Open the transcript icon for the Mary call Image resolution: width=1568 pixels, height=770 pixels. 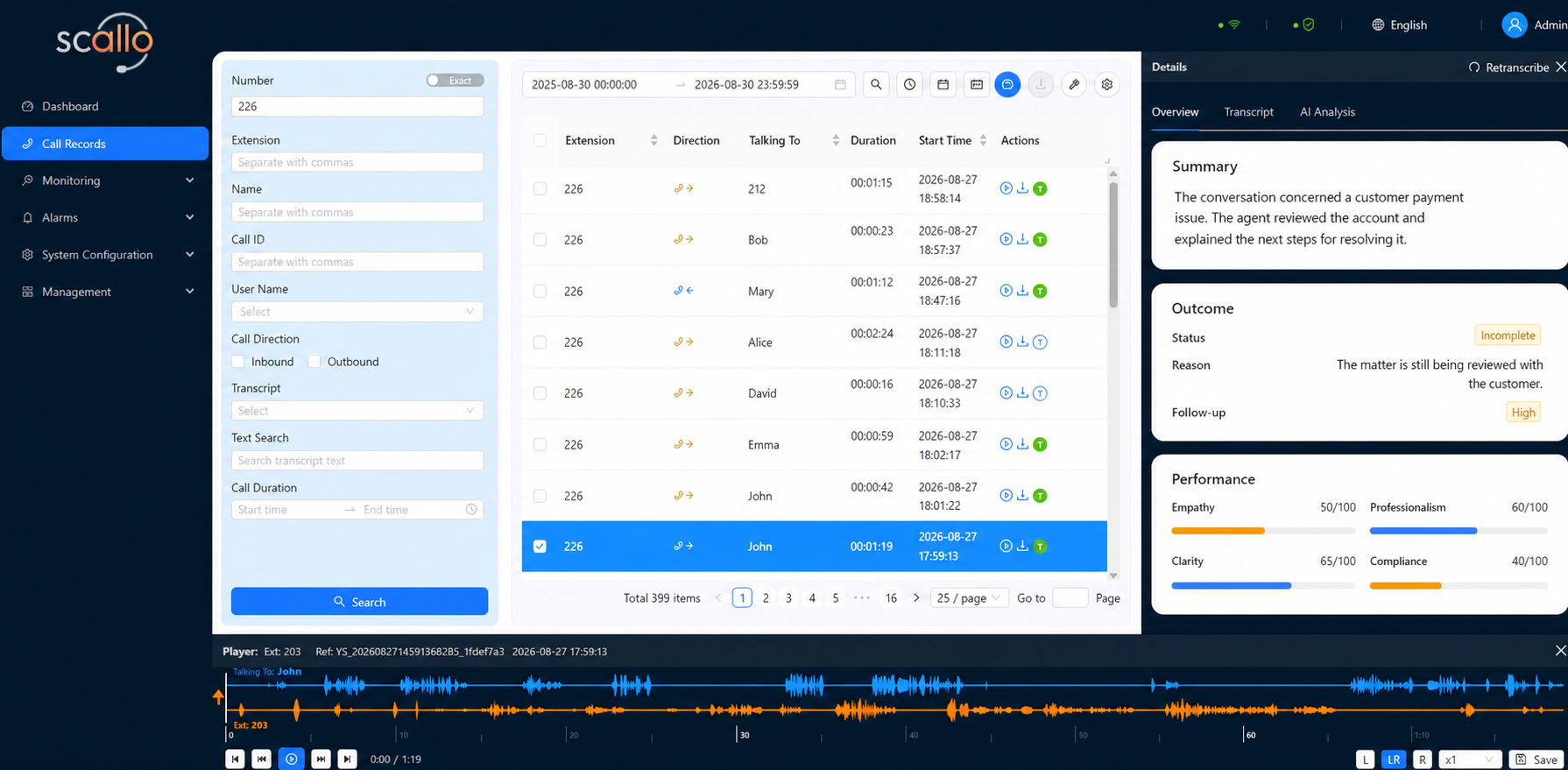pos(1040,291)
